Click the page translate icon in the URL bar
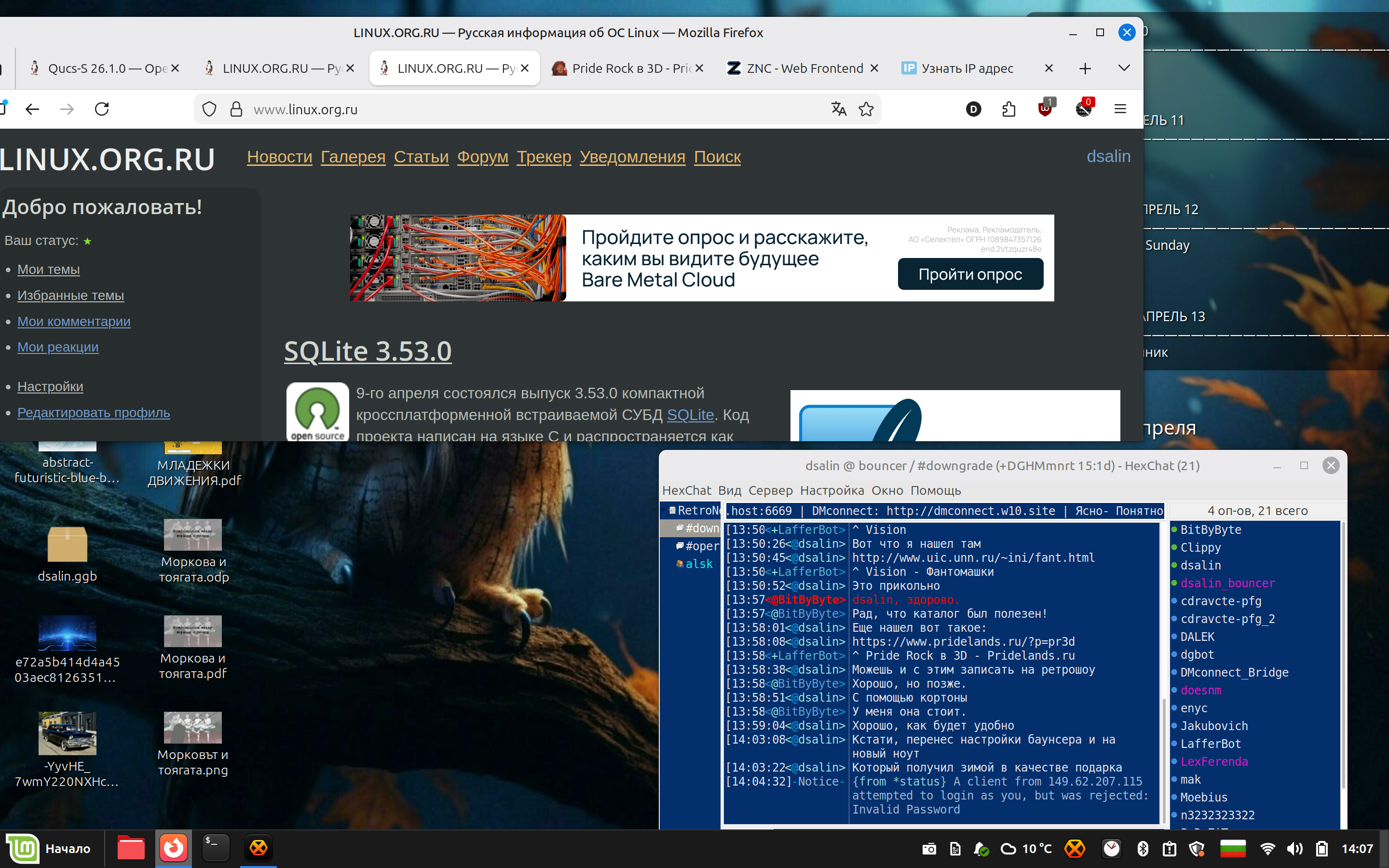This screenshot has height=868, width=1389. coord(839,109)
